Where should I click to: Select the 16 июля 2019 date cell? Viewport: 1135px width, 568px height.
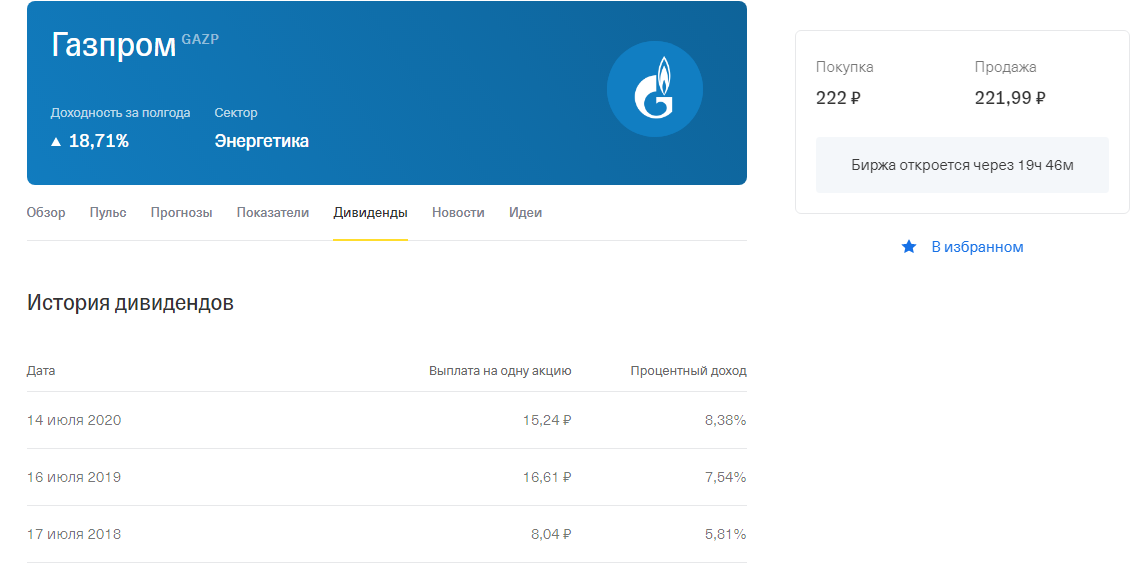pos(74,478)
